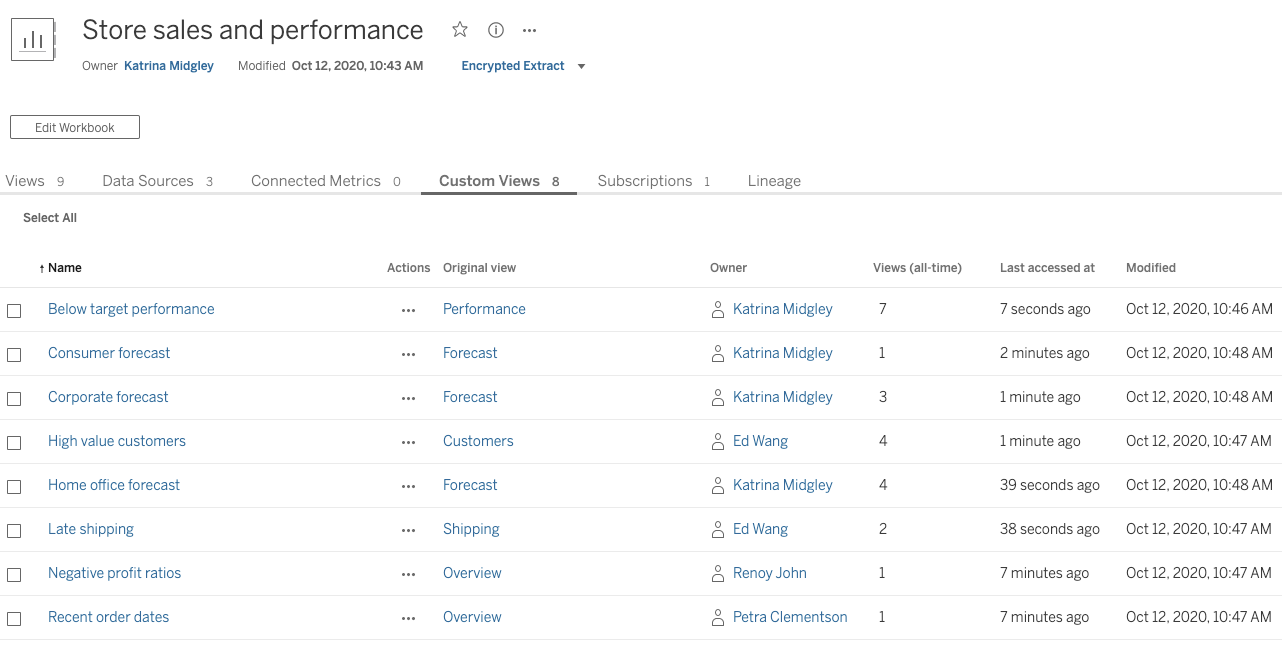This screenshot has width=1282, height=660.
Task: Open actions menu for Home office forecast
Action: click(x=408, y=486)
